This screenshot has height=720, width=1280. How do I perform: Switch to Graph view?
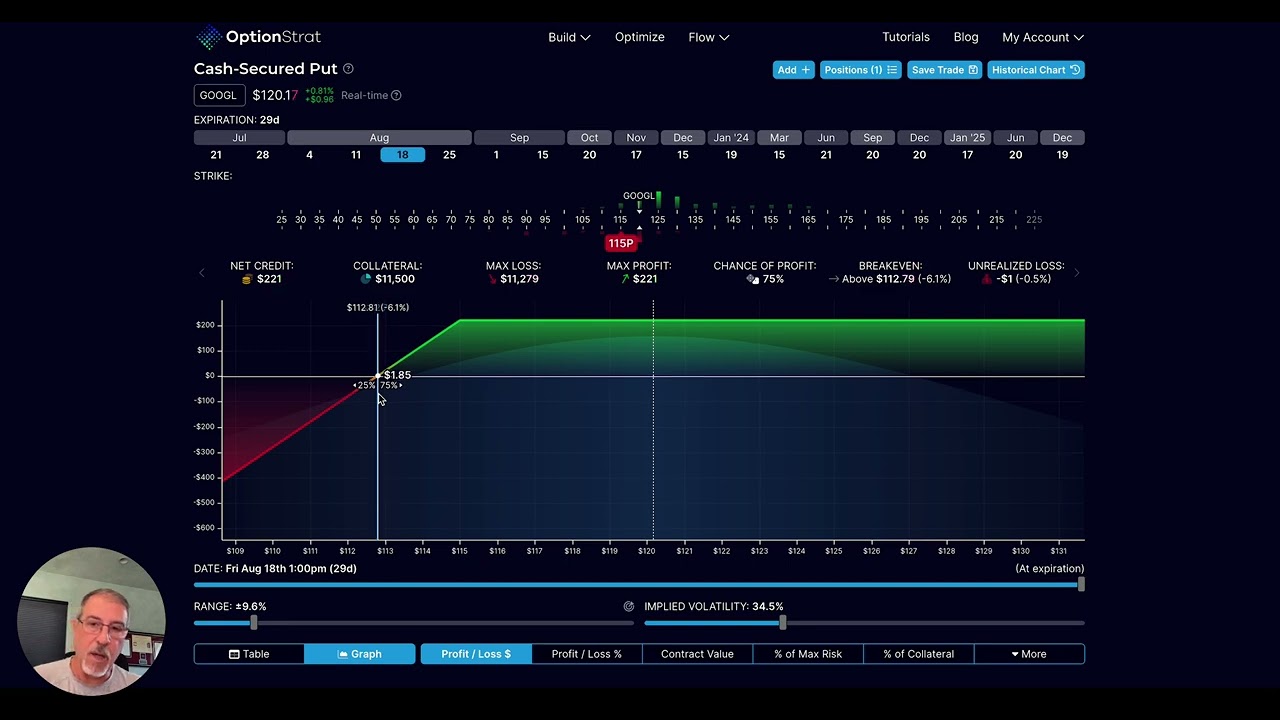pyautogui.click(x=360, y=654)
